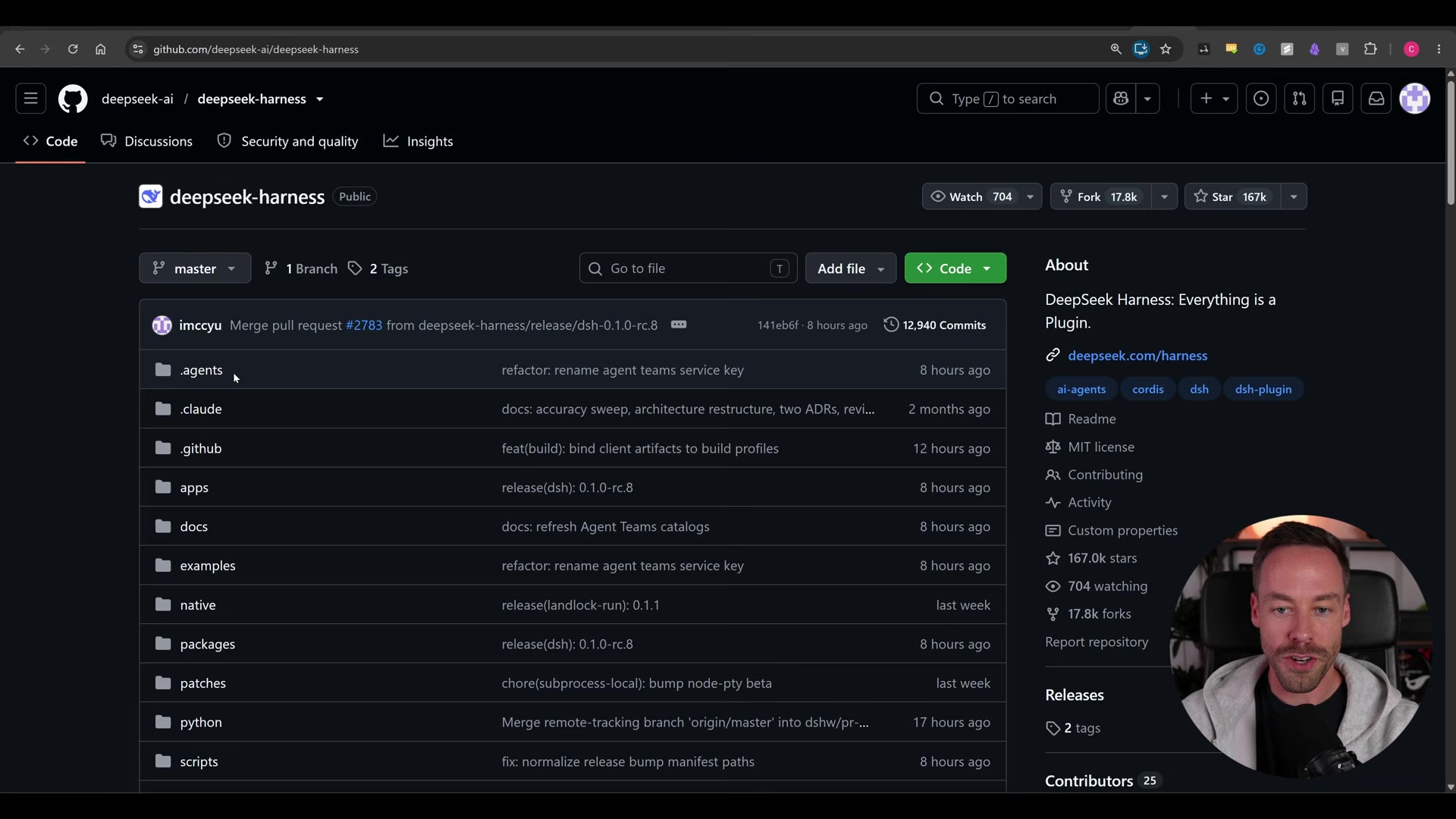Screen dimensions: 1456x819
Task: Click the zoom magnifier icon in address bar
Action: [x=1116, y=49]
